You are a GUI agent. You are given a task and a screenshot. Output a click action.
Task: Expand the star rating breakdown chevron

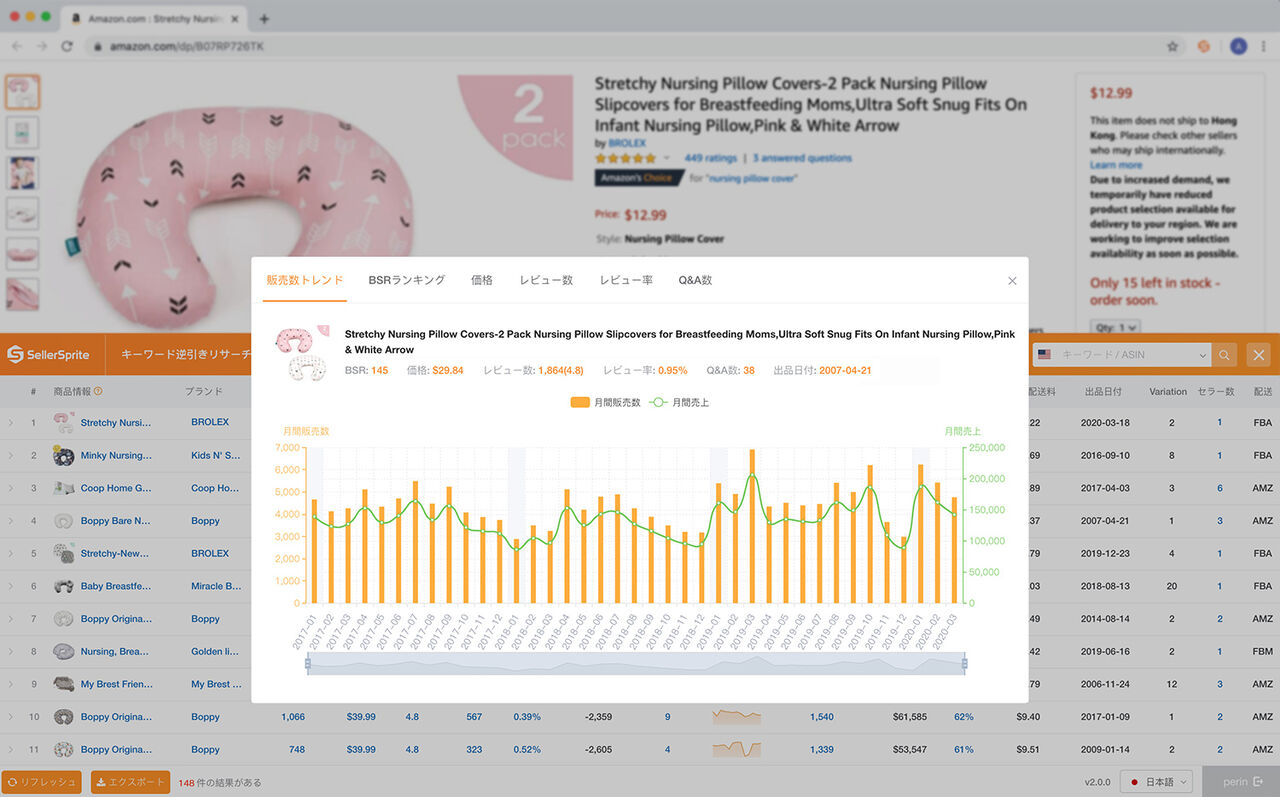pos(667,158)
